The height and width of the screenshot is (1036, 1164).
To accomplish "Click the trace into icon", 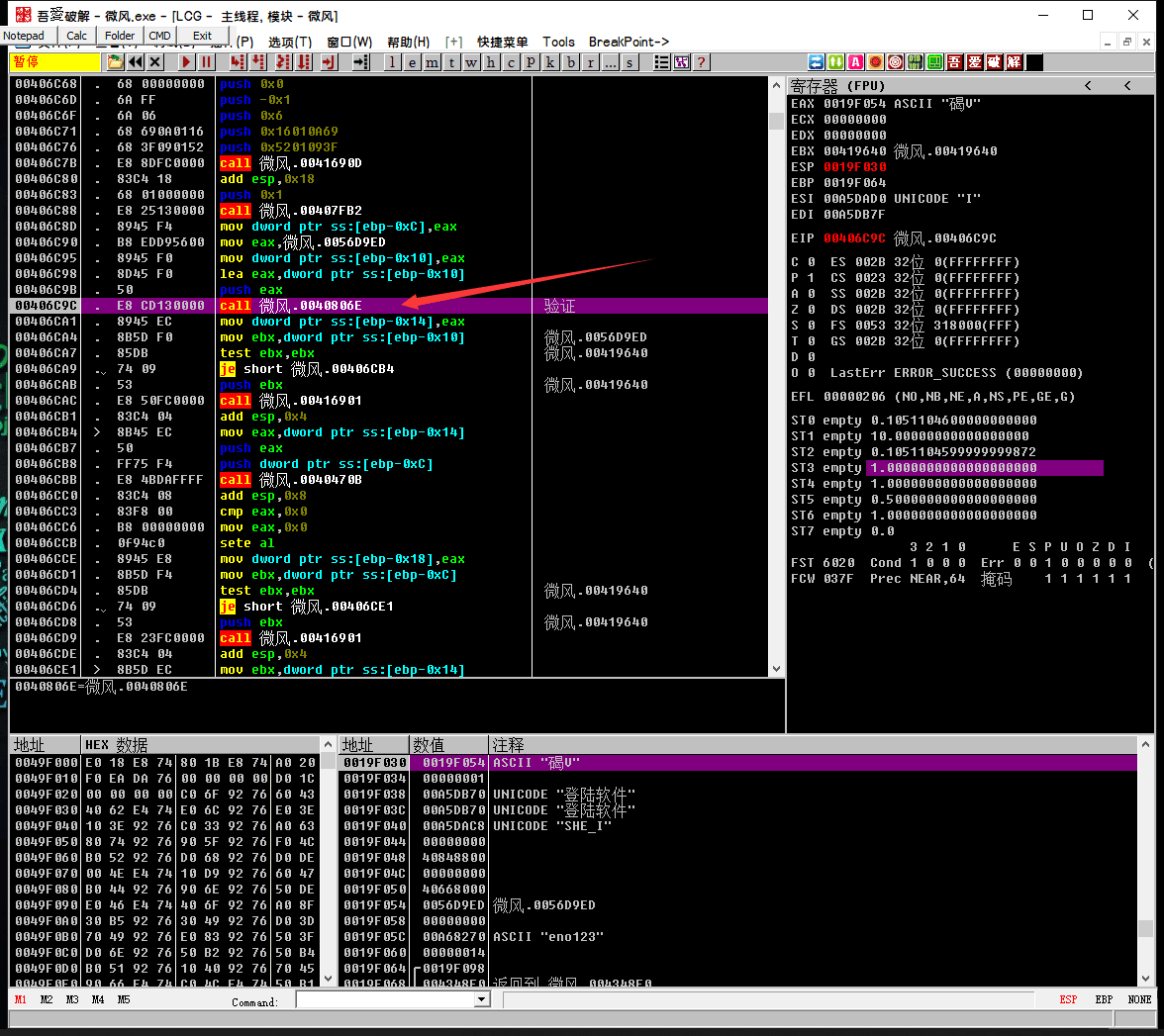I will pos(283,62).
